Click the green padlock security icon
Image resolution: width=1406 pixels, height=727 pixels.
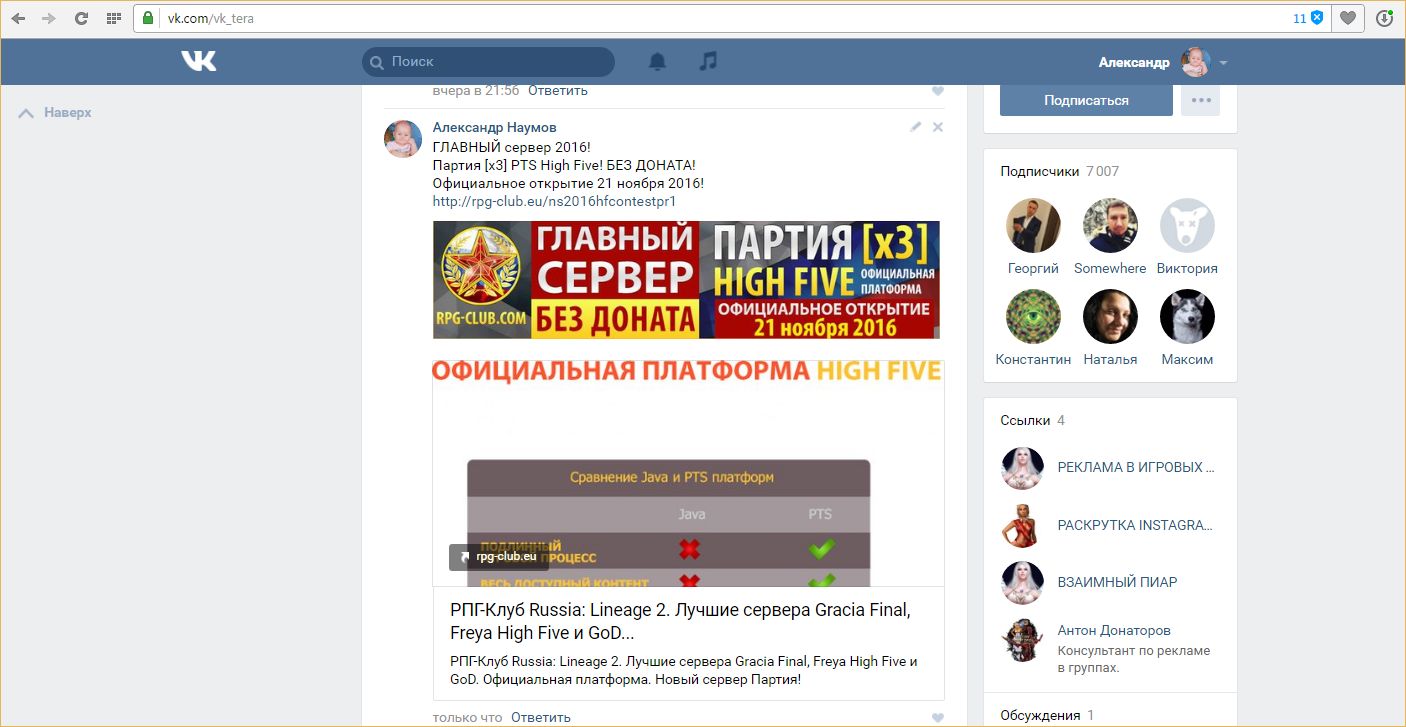[x=149, y=18]
